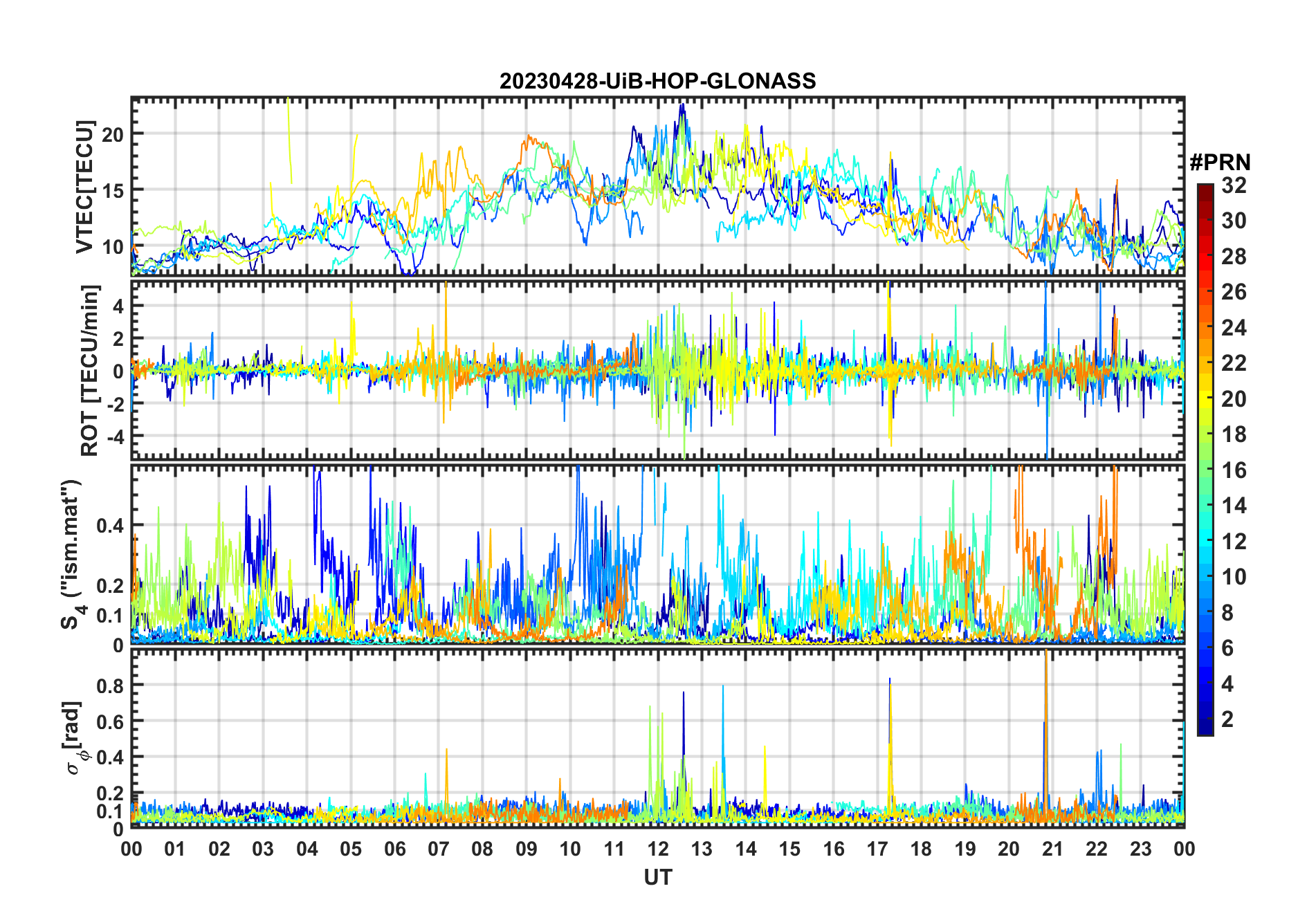Click x-axis hour tick label 11

tap(614, 849)
